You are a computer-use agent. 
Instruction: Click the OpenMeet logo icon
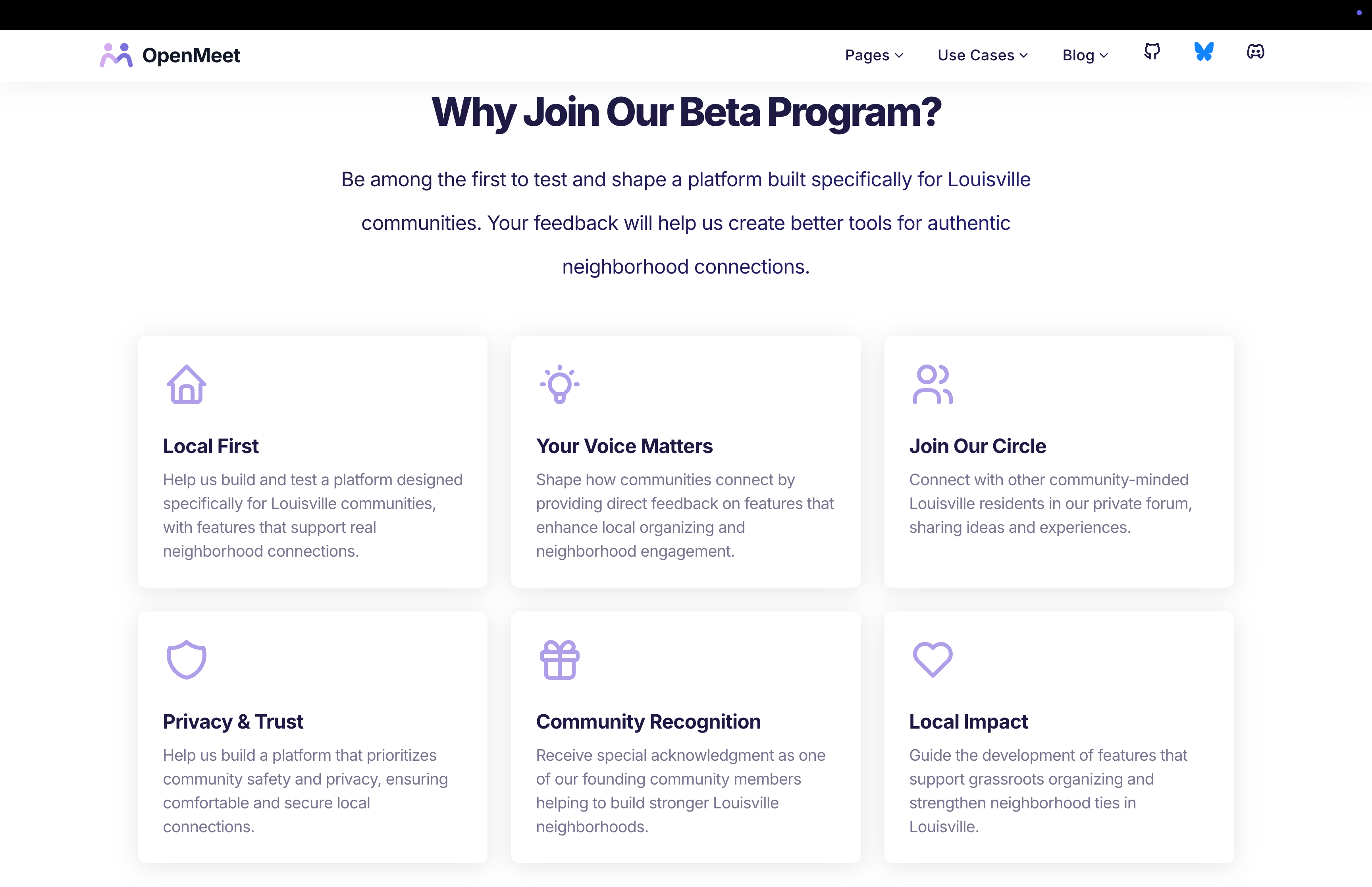(116, 55)
